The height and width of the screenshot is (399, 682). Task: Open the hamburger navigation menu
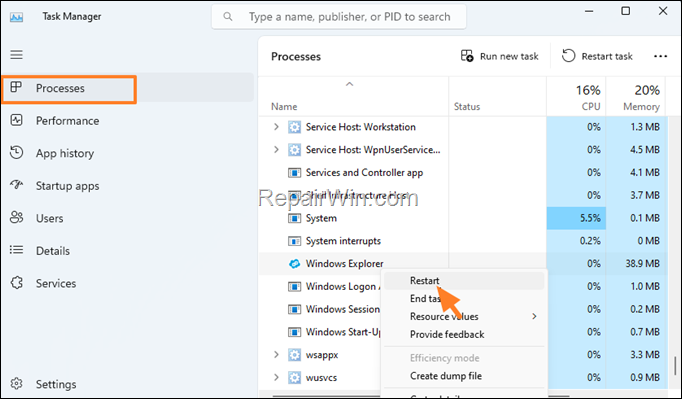pyautogui.click(x=17, y=55)
